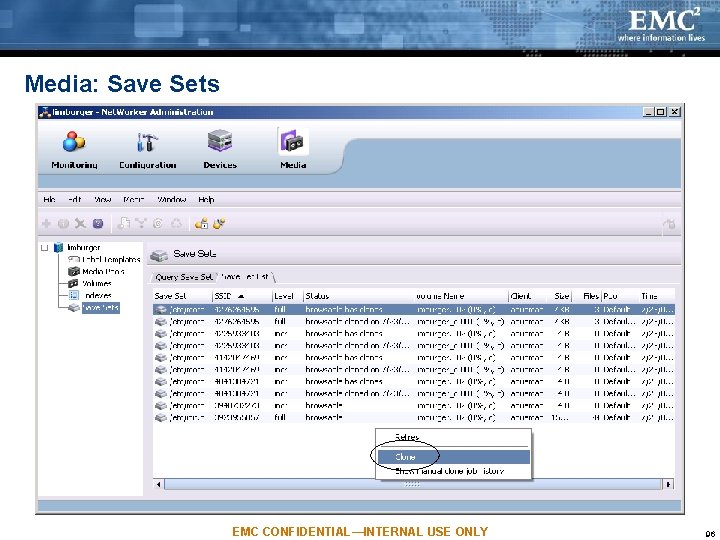Click the gray X delete toolbar icon
Image resolution: width=720 pixels, height=540 pixels.
80,224
